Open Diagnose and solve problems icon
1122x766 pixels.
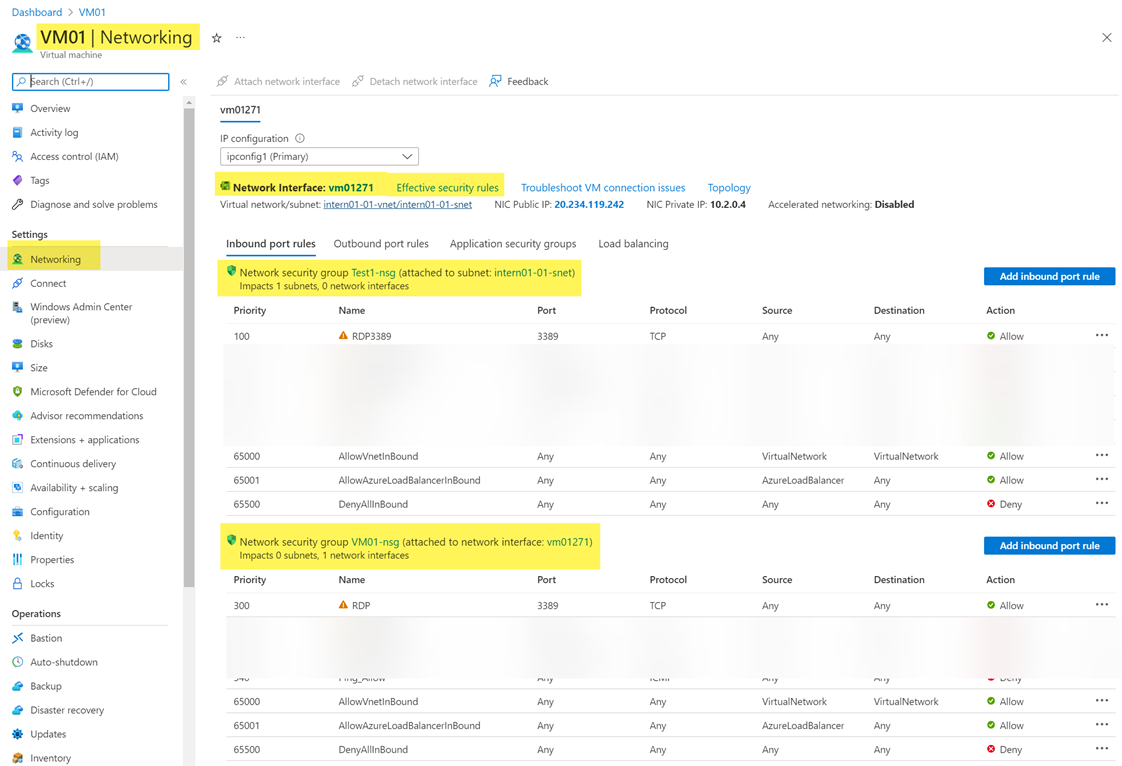click(18, 204)
